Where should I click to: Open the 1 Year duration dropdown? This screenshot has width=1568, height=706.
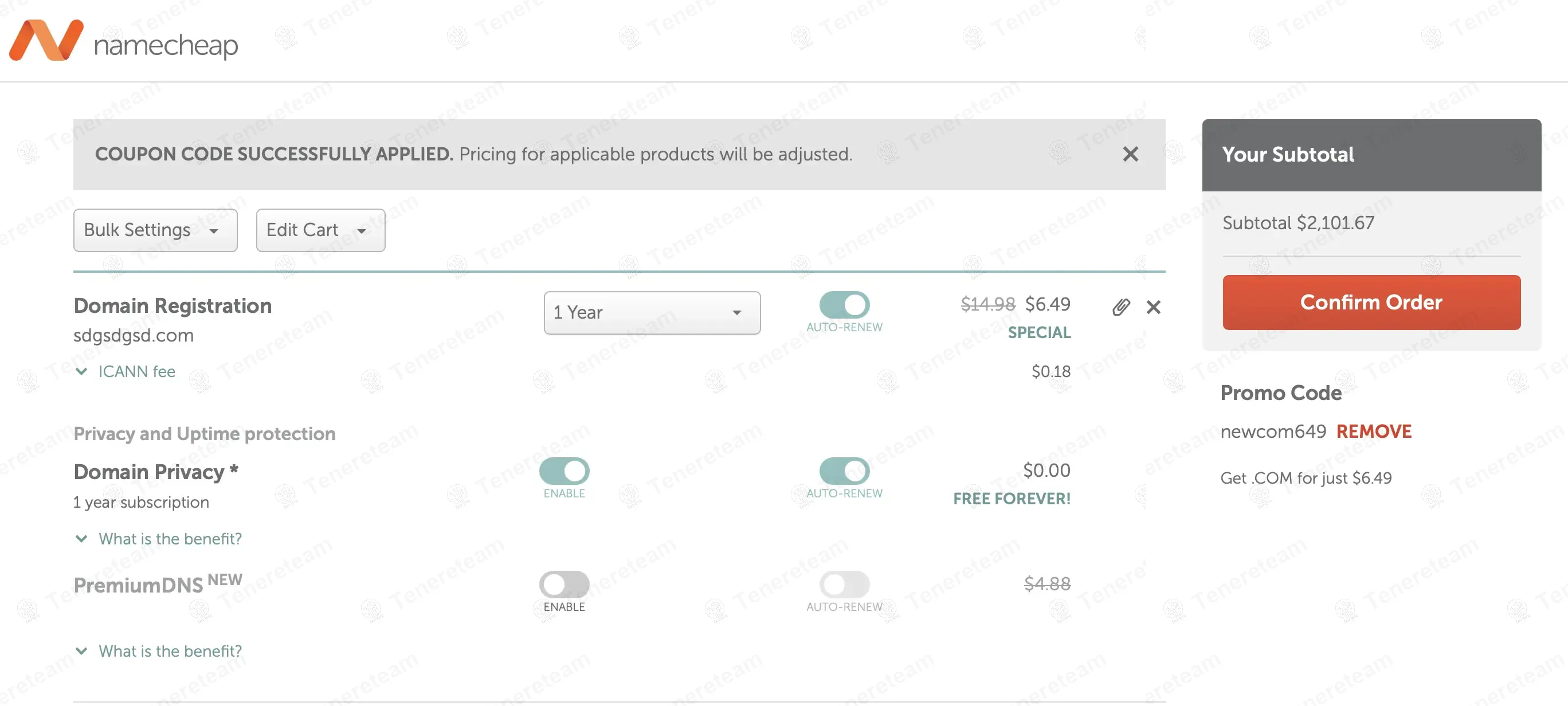pos(651,313)
